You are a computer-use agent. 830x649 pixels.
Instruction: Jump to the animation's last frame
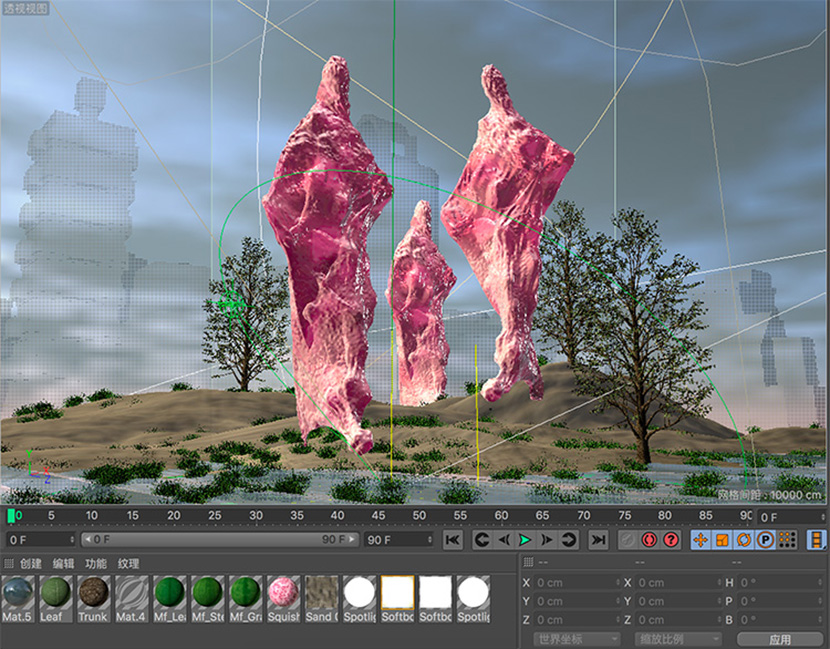pos(598,539)
